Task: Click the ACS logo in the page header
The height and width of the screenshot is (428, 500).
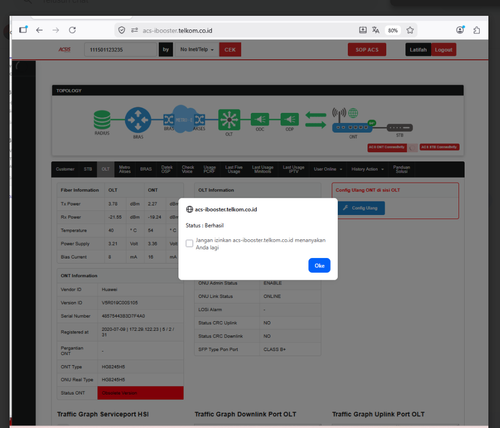Action: point(65,49)
